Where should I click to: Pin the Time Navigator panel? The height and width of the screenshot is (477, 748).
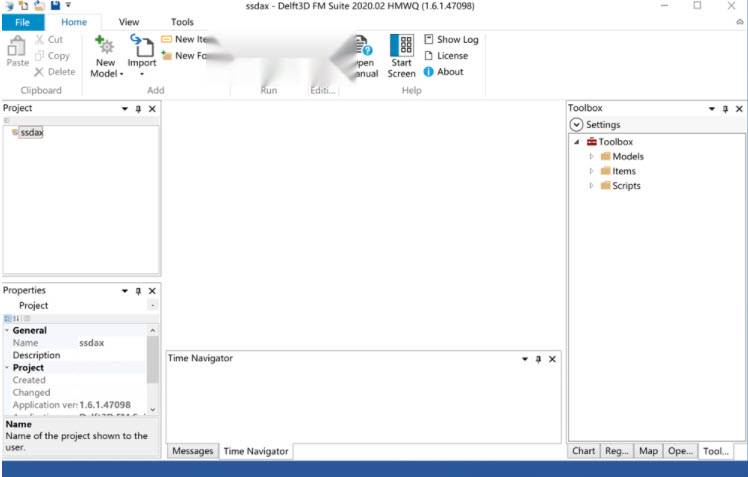538,359
